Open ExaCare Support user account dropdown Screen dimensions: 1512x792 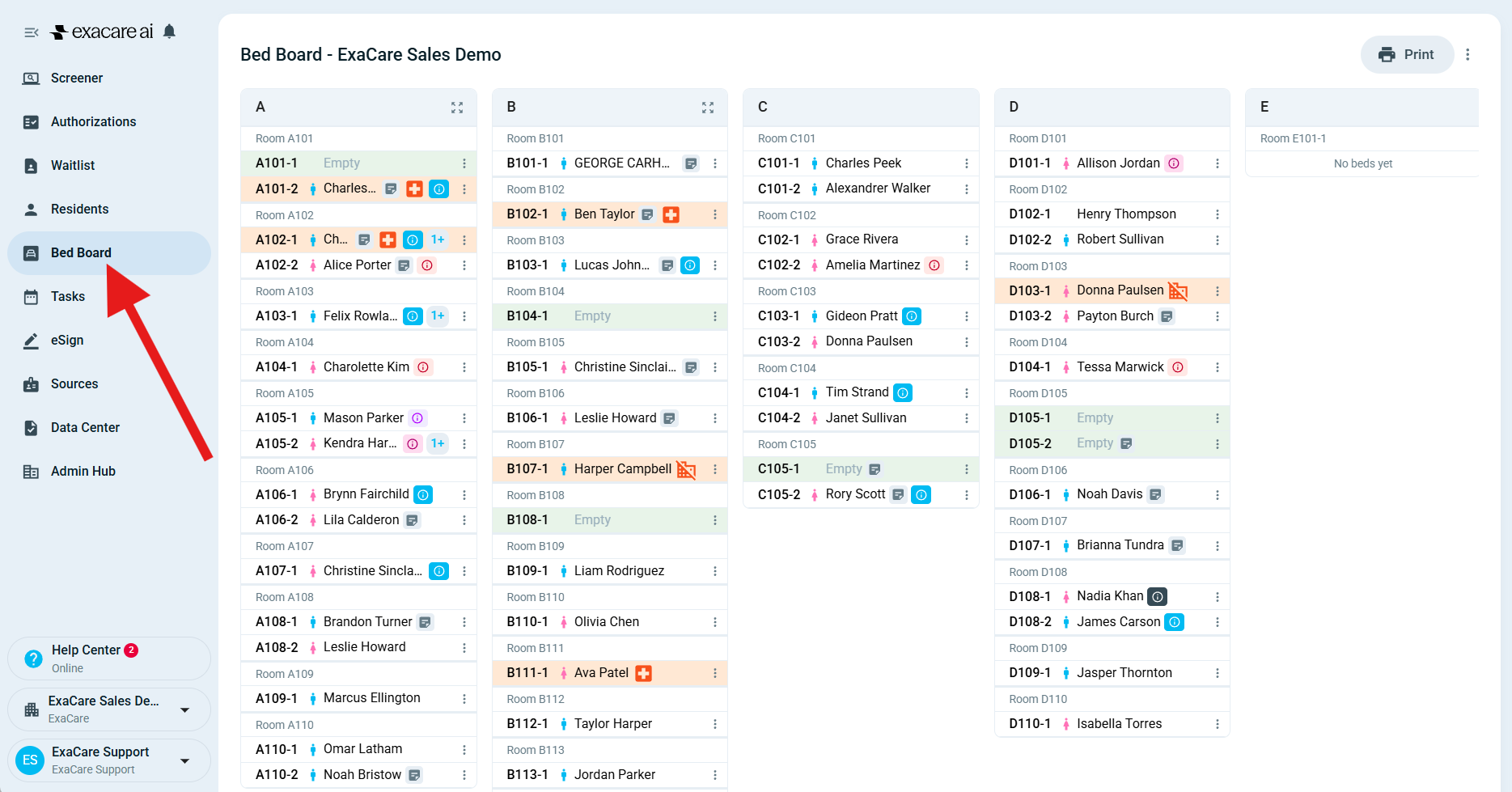(109, 760)
